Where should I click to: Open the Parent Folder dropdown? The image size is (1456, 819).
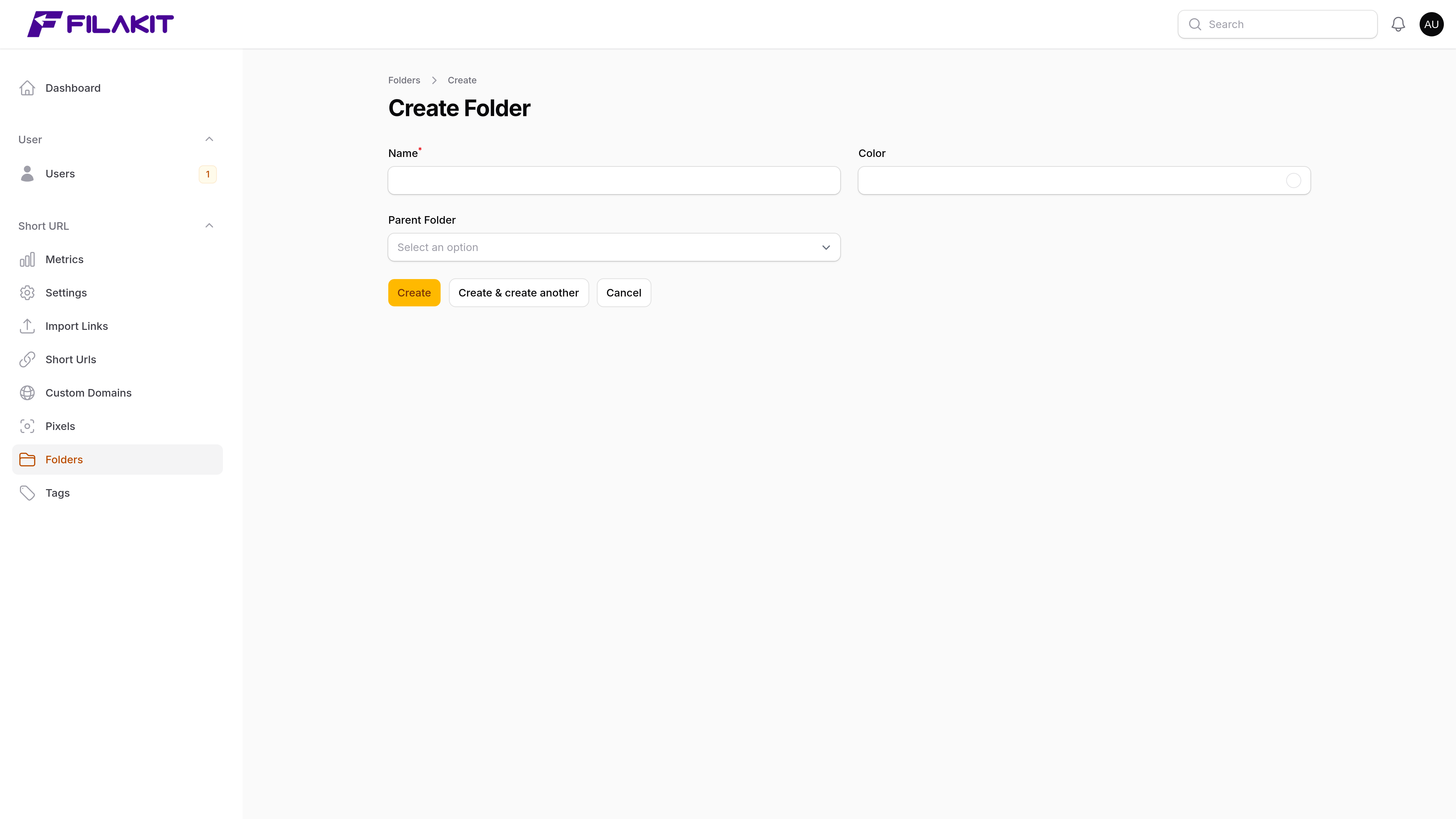click(x=614, y=247)
